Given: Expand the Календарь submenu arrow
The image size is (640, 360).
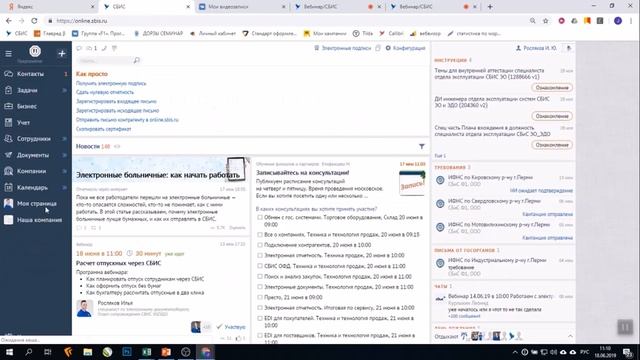Looking at the screenshot, I should pos(64,187).
